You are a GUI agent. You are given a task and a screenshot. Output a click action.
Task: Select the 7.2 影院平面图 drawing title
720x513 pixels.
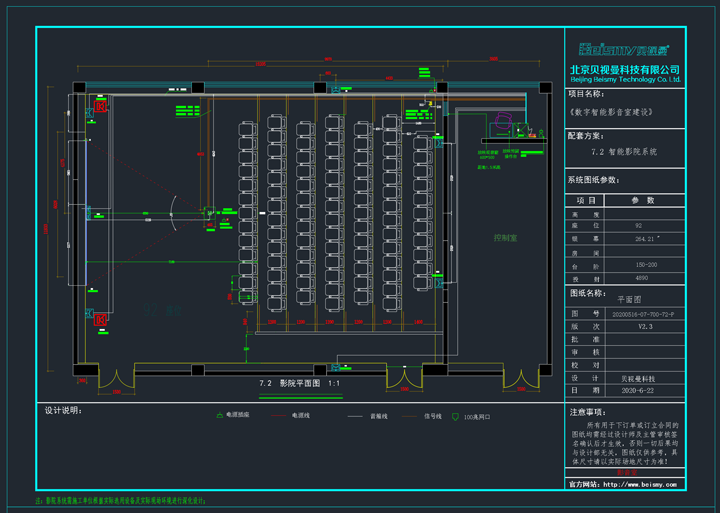click(299, 383)
